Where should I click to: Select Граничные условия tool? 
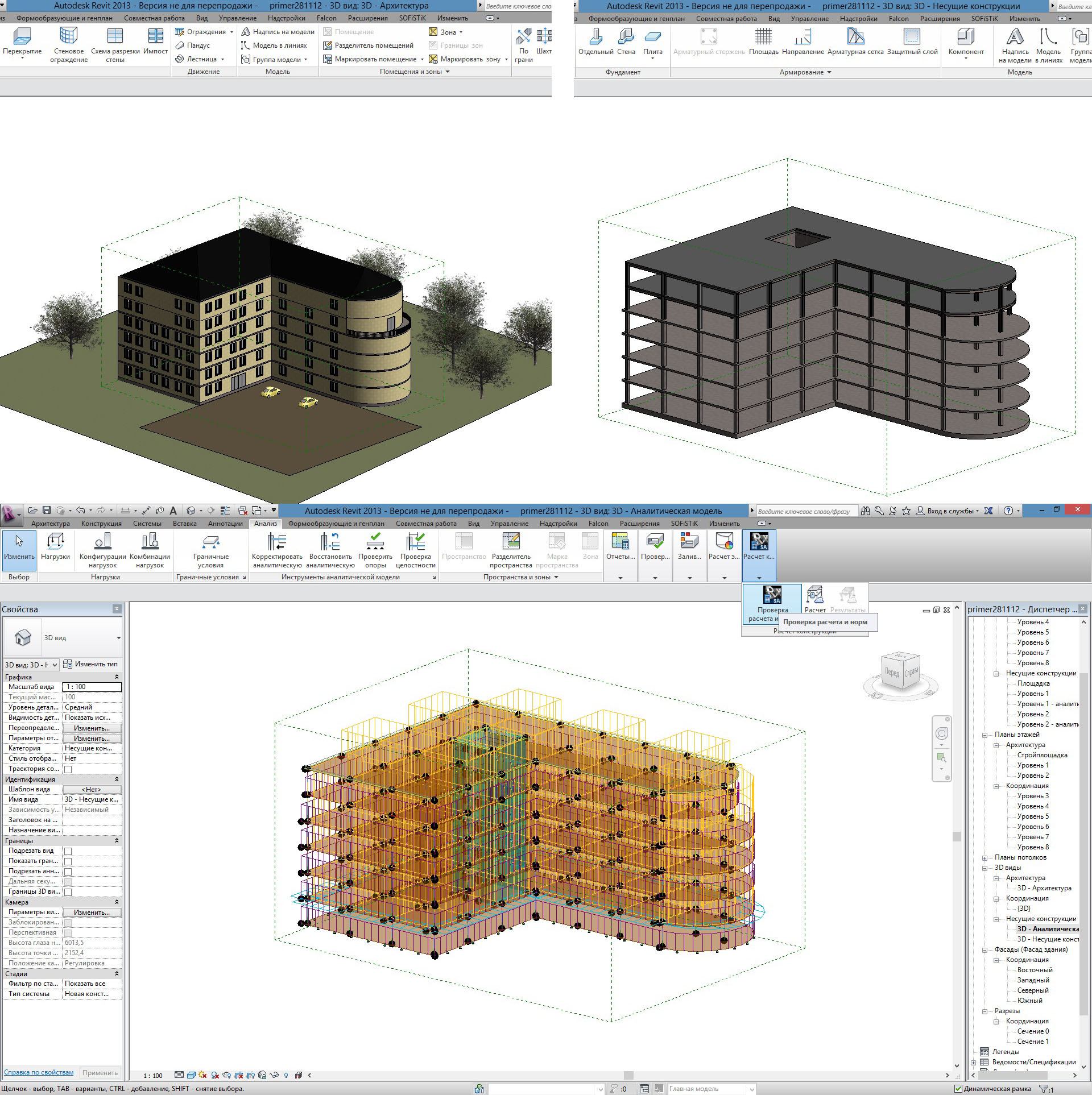(210, 550)
